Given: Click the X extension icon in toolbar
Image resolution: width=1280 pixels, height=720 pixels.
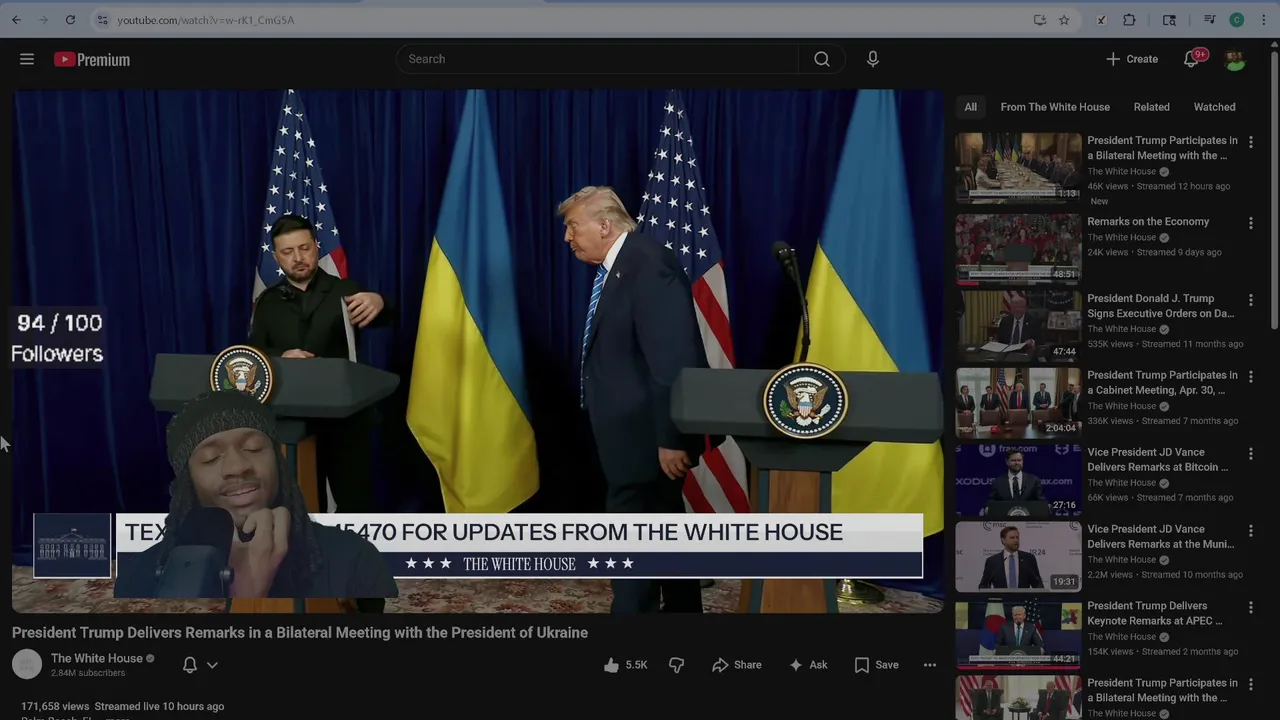Looking at the screenshot, I should pyautogui.click(x=1101, y=20).
